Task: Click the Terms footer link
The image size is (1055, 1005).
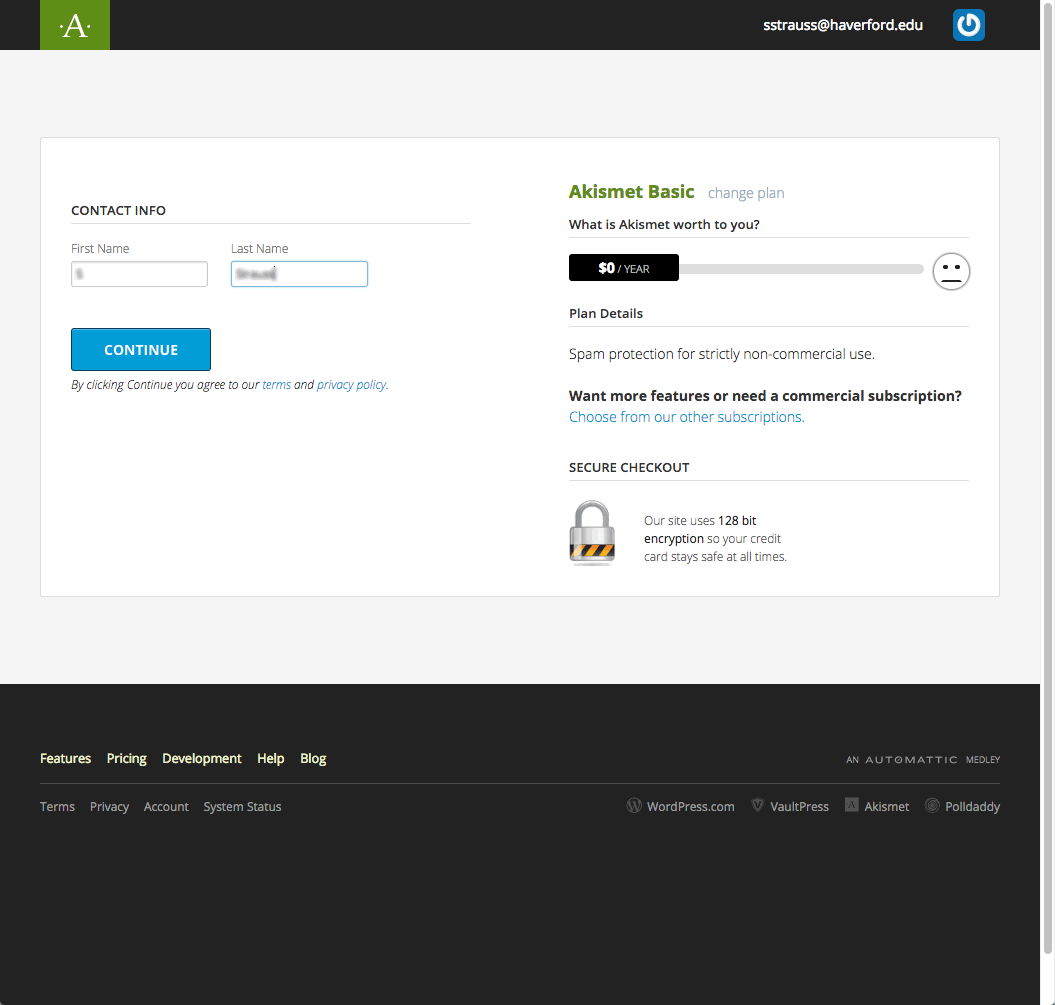Action: 57,807
